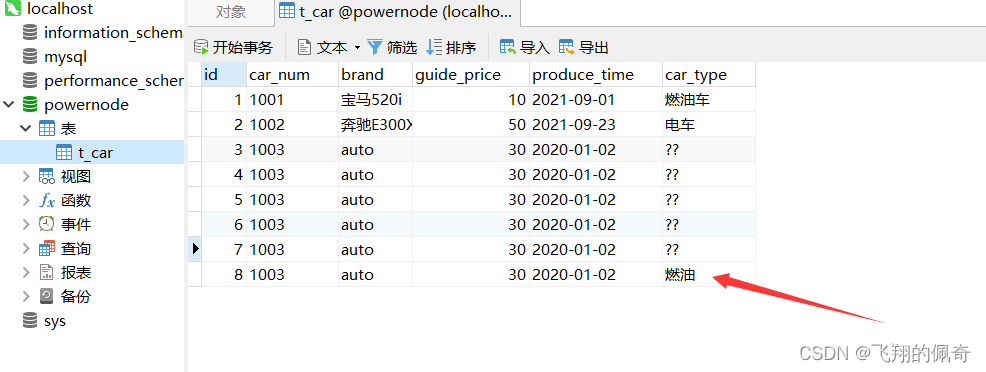986x372 pixels.
Task: Click the 2021-09-01 produce_time cell
Action: click(x=596, y=99)
